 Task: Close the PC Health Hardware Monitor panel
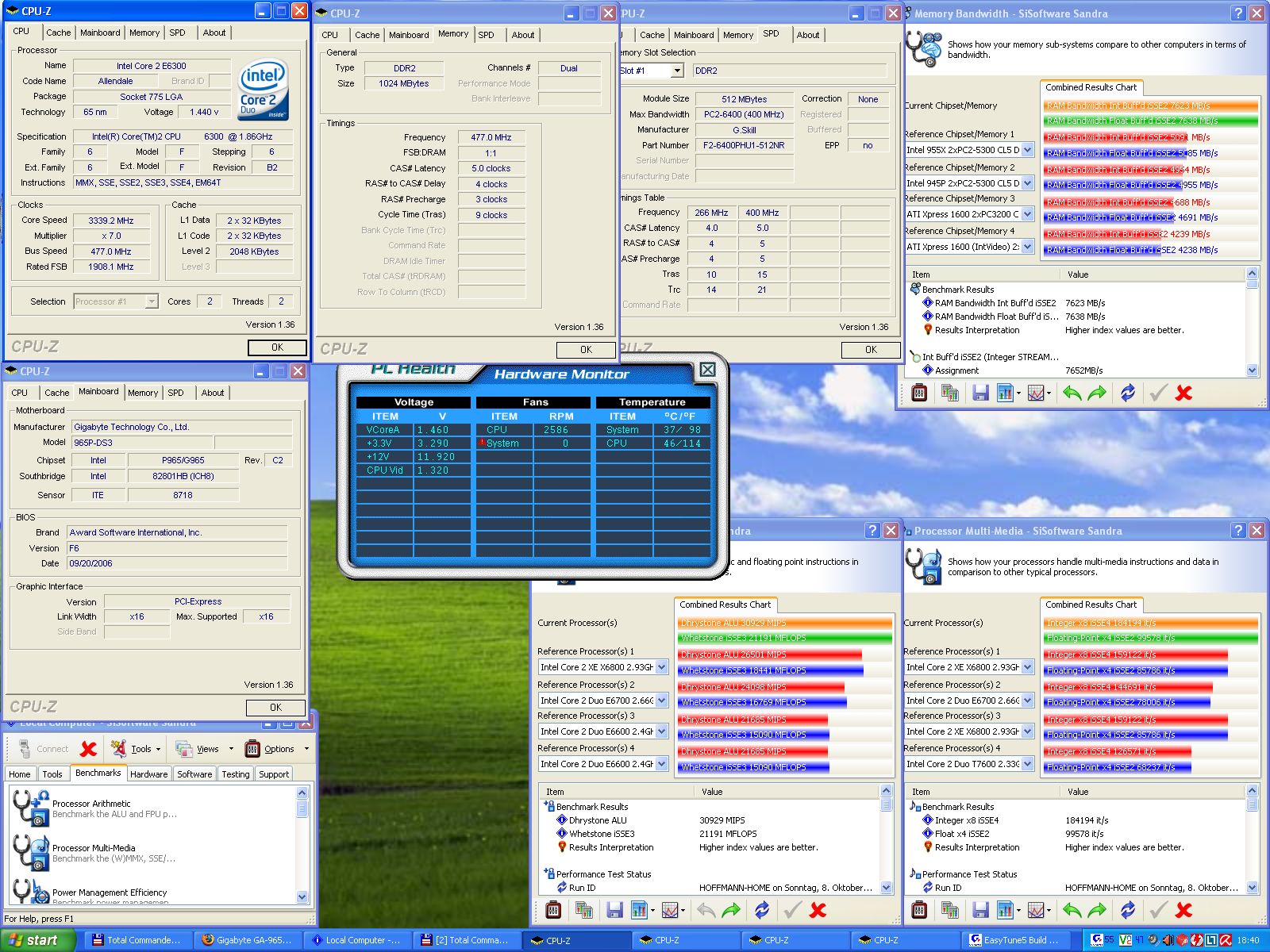[x=707, y=370]
